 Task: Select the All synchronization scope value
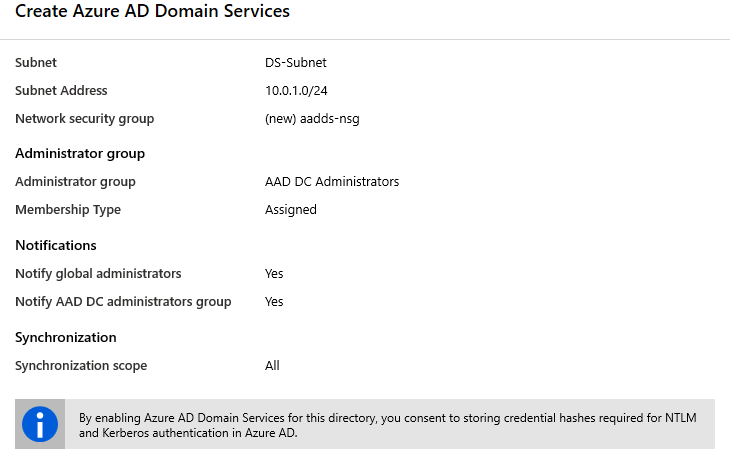pos(272,366)
